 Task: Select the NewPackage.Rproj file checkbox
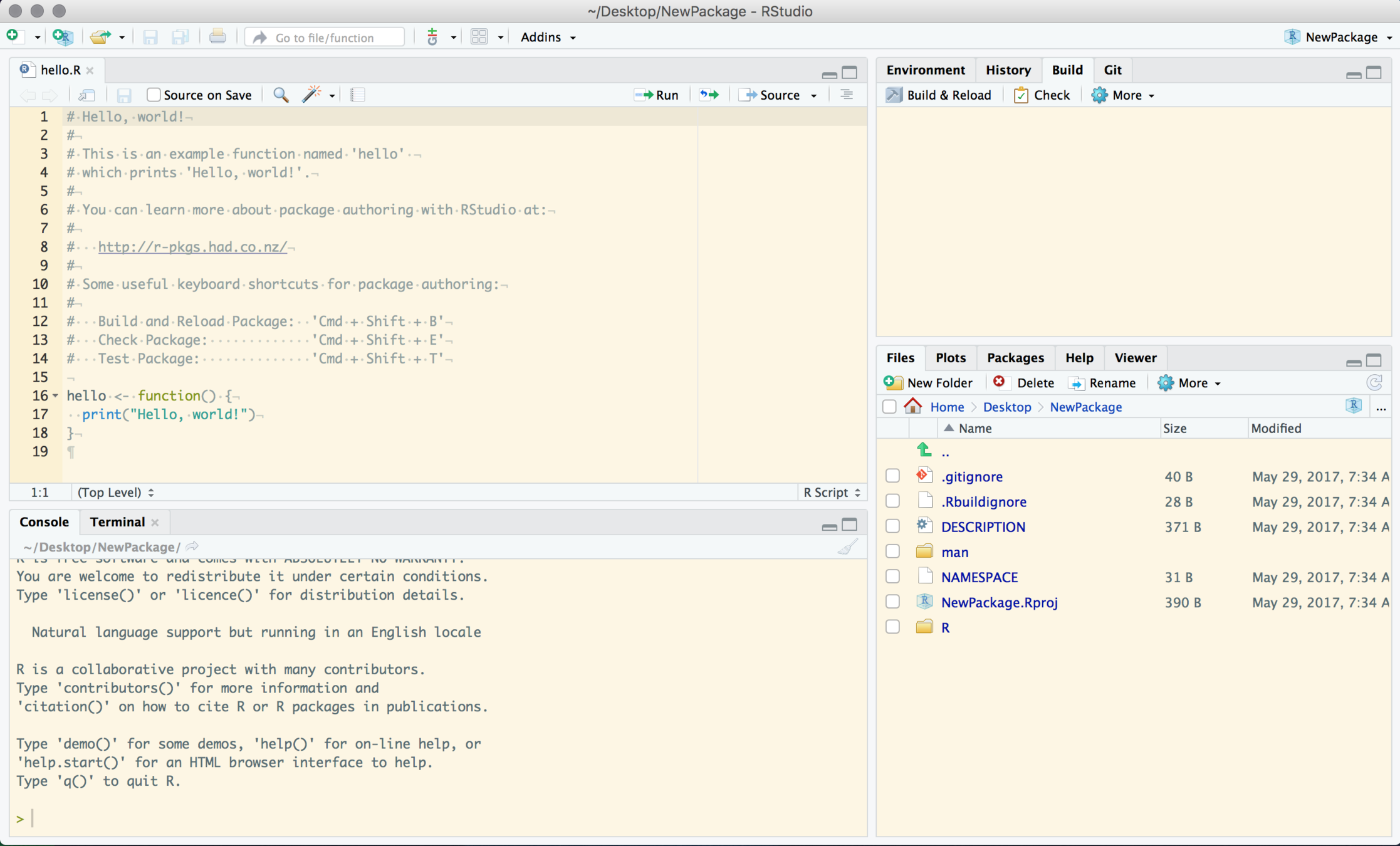pos(892,602)
